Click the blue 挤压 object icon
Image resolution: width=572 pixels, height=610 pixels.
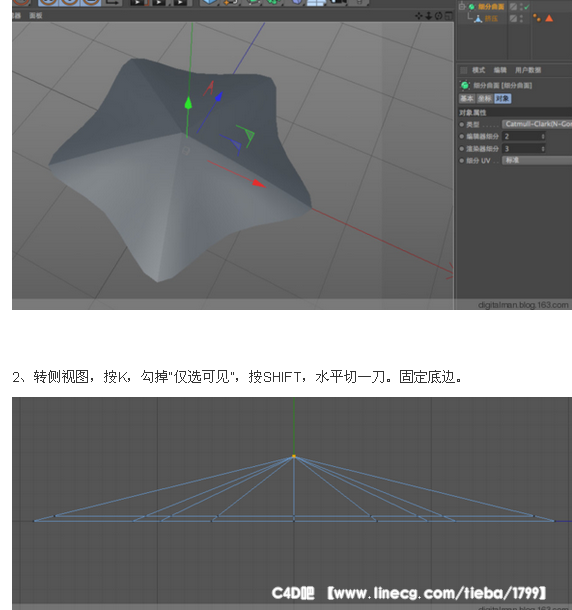[478, 19]
